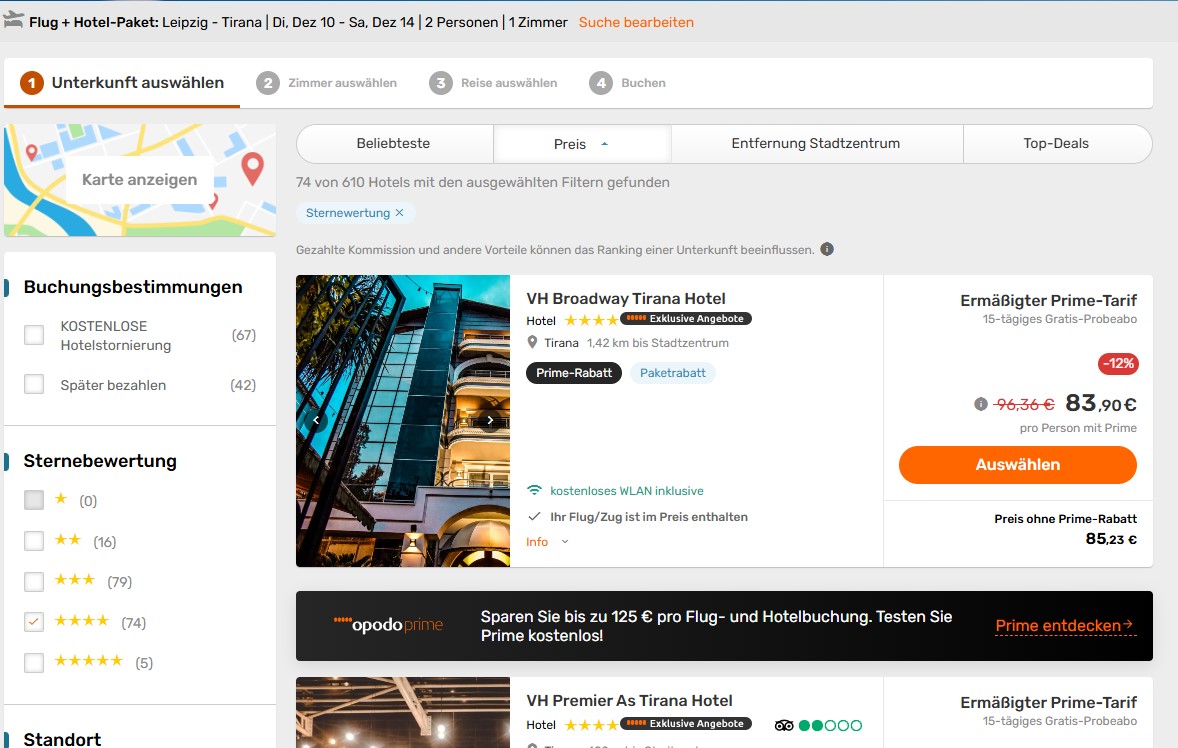
Task: Remove the Sternewertung filter chip
Action: click(x=400, y=213)
